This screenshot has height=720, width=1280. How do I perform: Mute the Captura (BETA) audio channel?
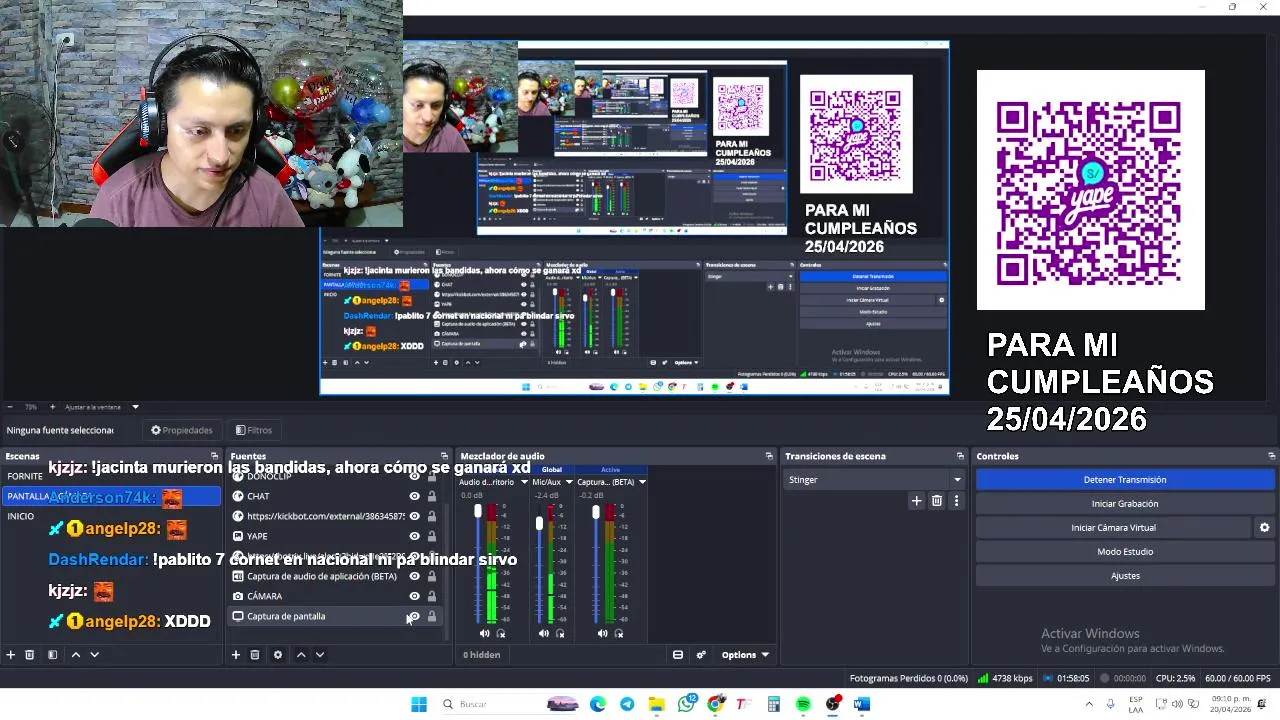[x=602, y=633]
